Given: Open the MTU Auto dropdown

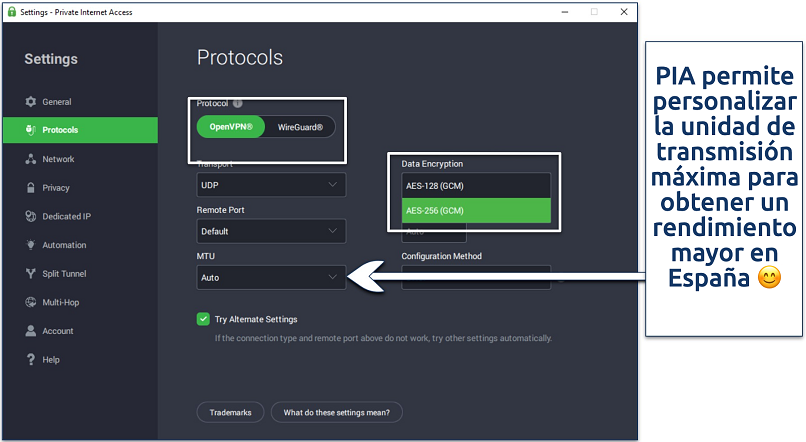Looking at the screenshot, I should pyautogui.click(x=271, y=277).
